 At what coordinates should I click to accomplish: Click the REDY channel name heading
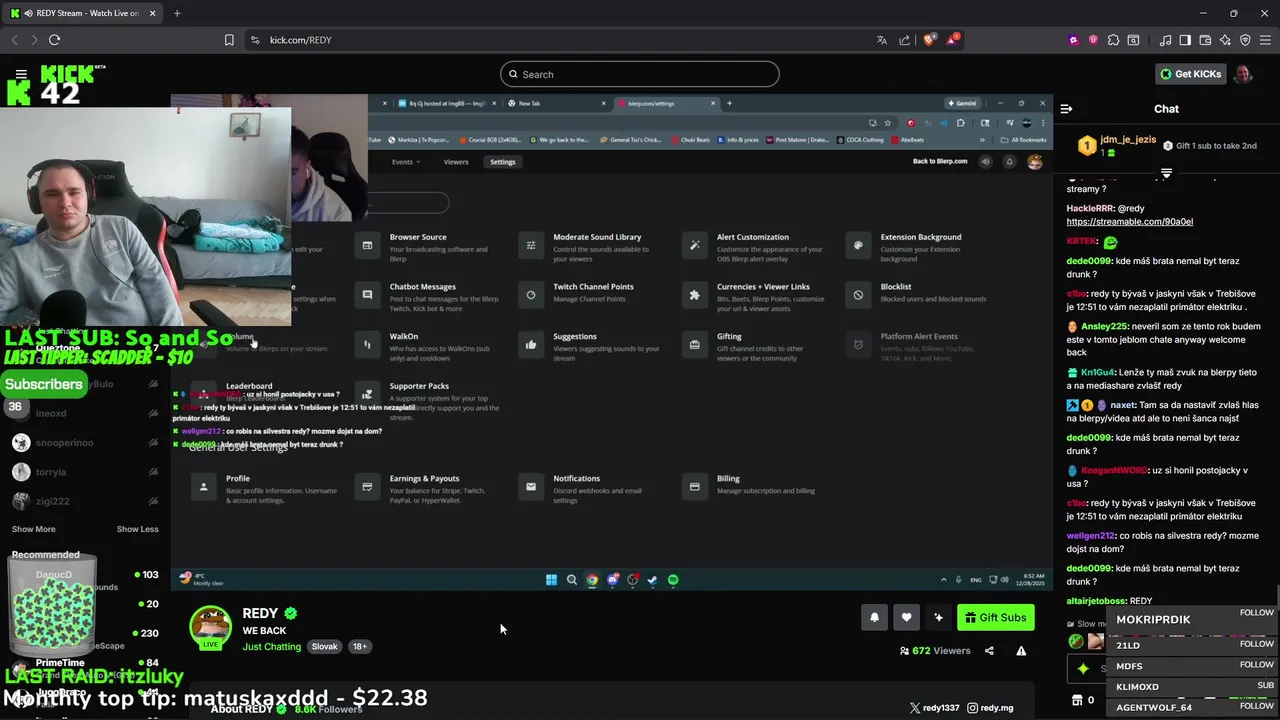[x=260, y=613]
